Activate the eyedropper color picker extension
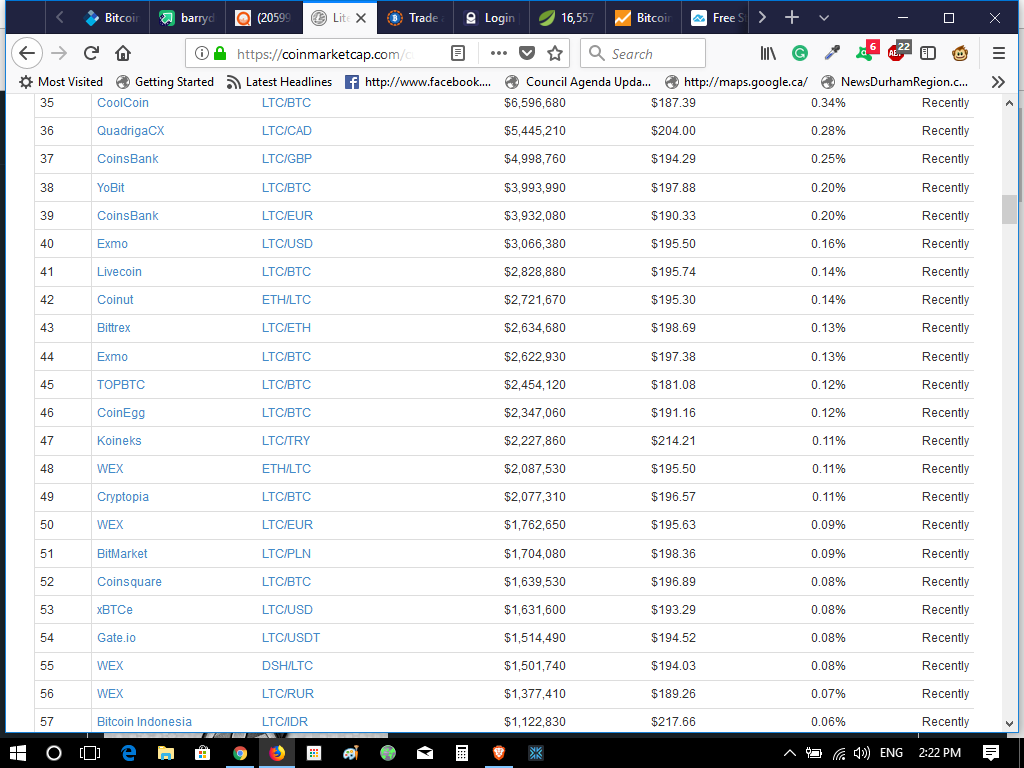 832,53
